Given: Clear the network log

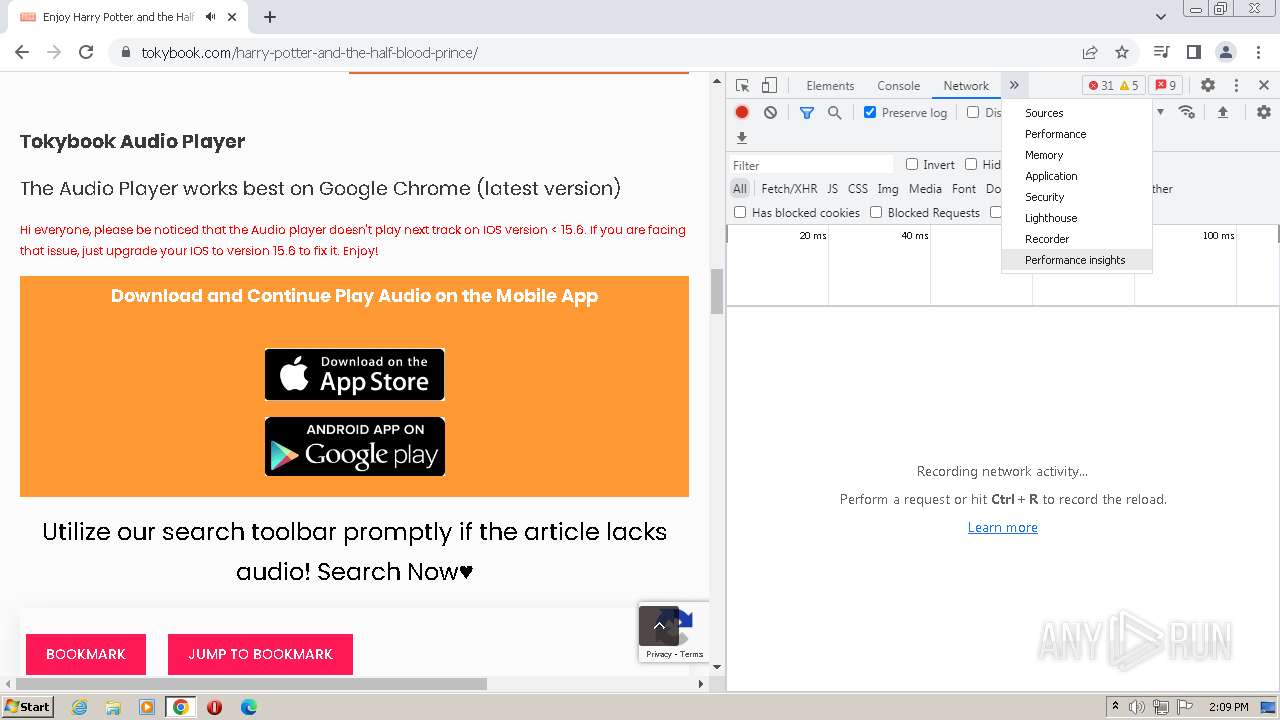Looking at the screenshot, I should pos(770,113).
